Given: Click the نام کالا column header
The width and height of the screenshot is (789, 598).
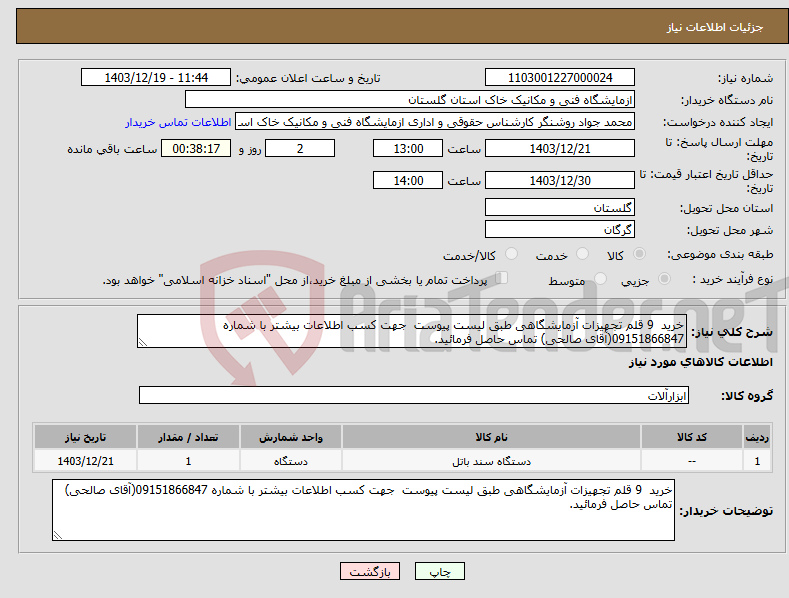Looking at the screenshot, I should point(491,437).
